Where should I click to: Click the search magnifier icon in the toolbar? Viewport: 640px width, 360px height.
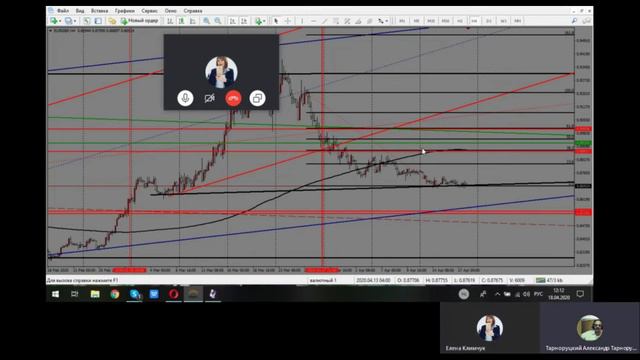tap(574, 21)
